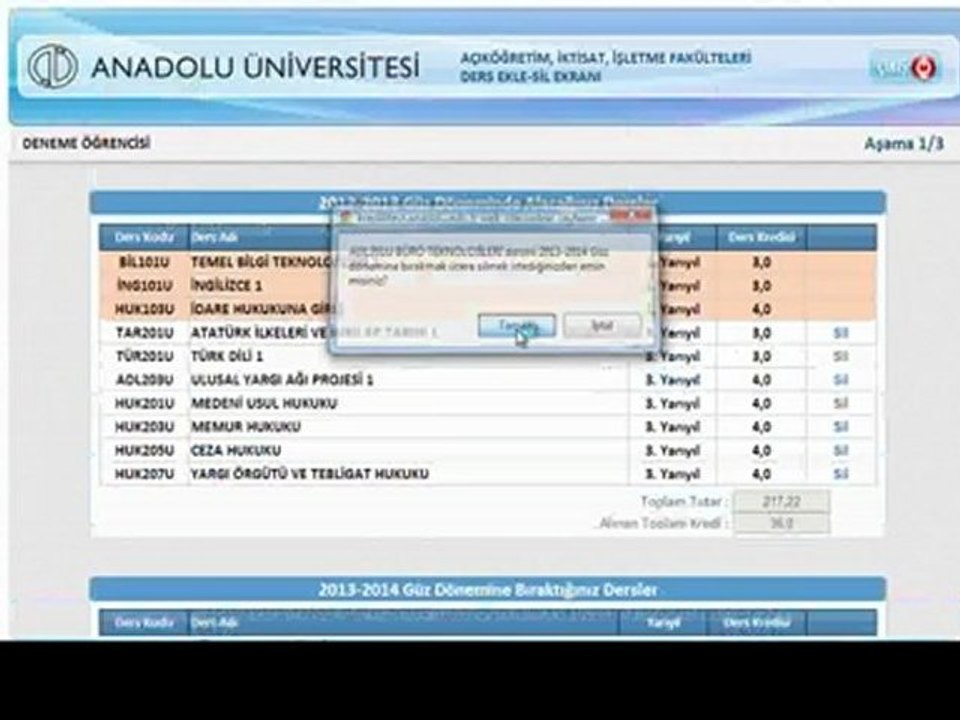The image size is (960, 720).
Task: Remove the TÜR201U Türk Dili 1 course
Action: pyautogui.click(x=841, y=356)
